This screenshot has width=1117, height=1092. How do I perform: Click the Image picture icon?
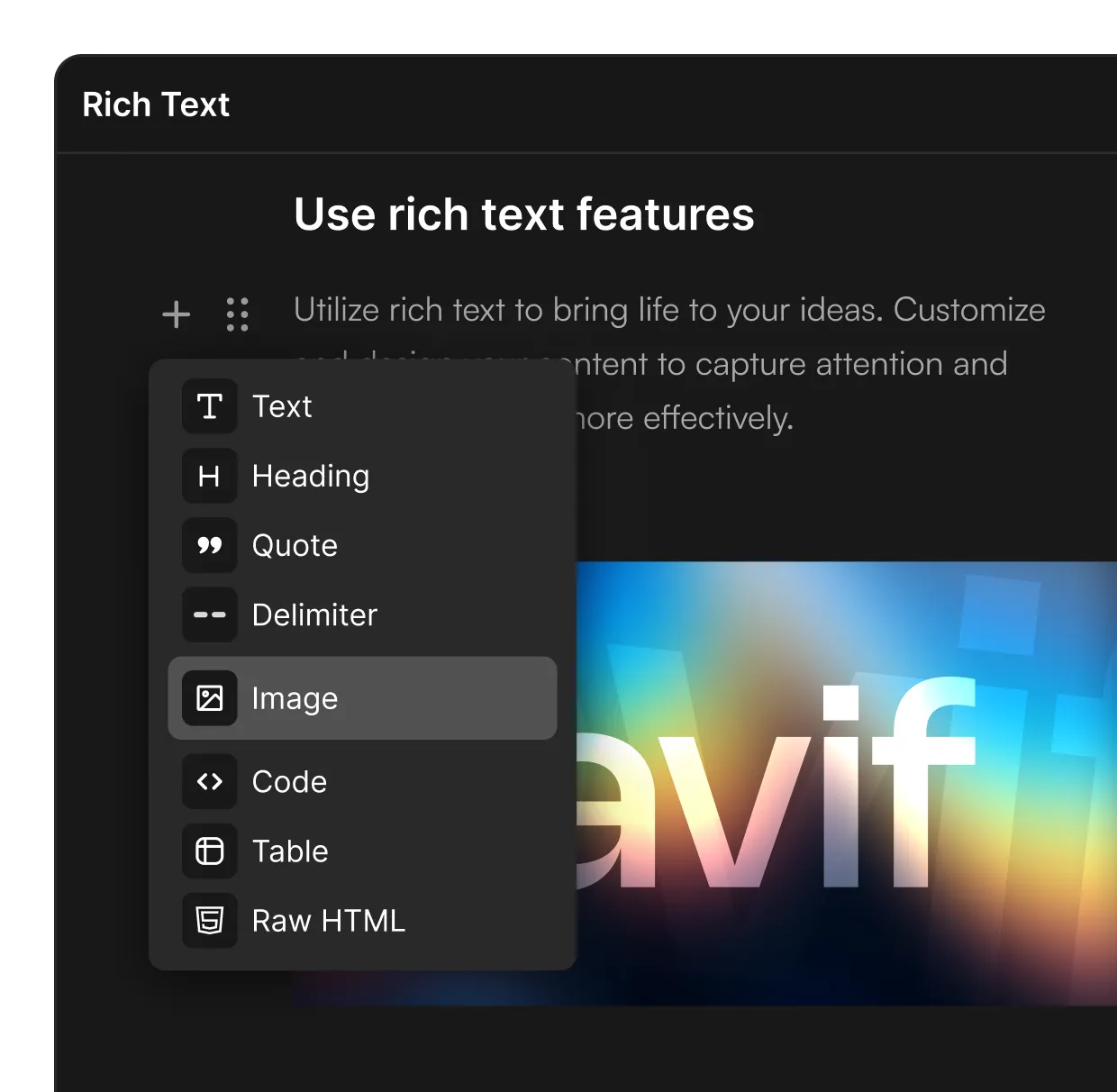click(x=210, y=698)
